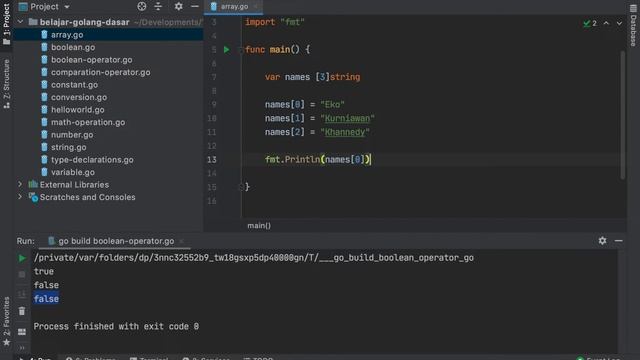Image resolution: width=640 pixels, height=360 pixels.
Task: Click the editor vertical scrollbar
Action: [622, 115]
